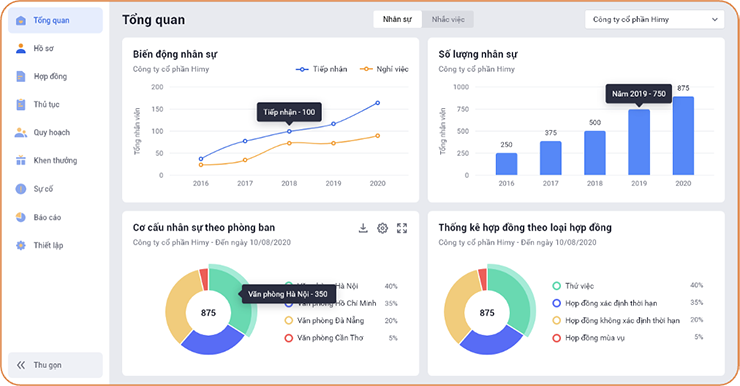Image resolution: width=740 pixels, height=386 pixels.
Task: Open Khen thưởng gift icon
Action: [x=21, y=160]
